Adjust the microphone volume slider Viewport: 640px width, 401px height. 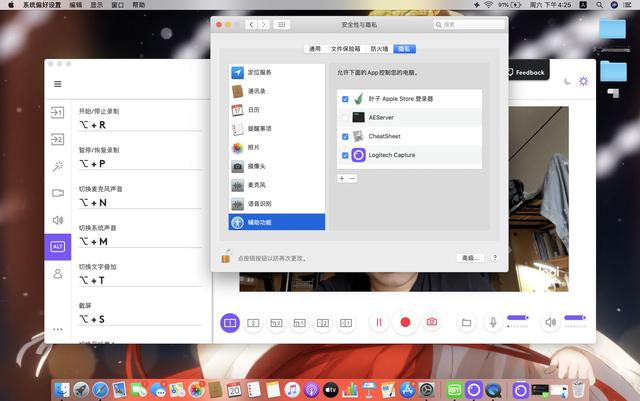click(x=518, y=317)
